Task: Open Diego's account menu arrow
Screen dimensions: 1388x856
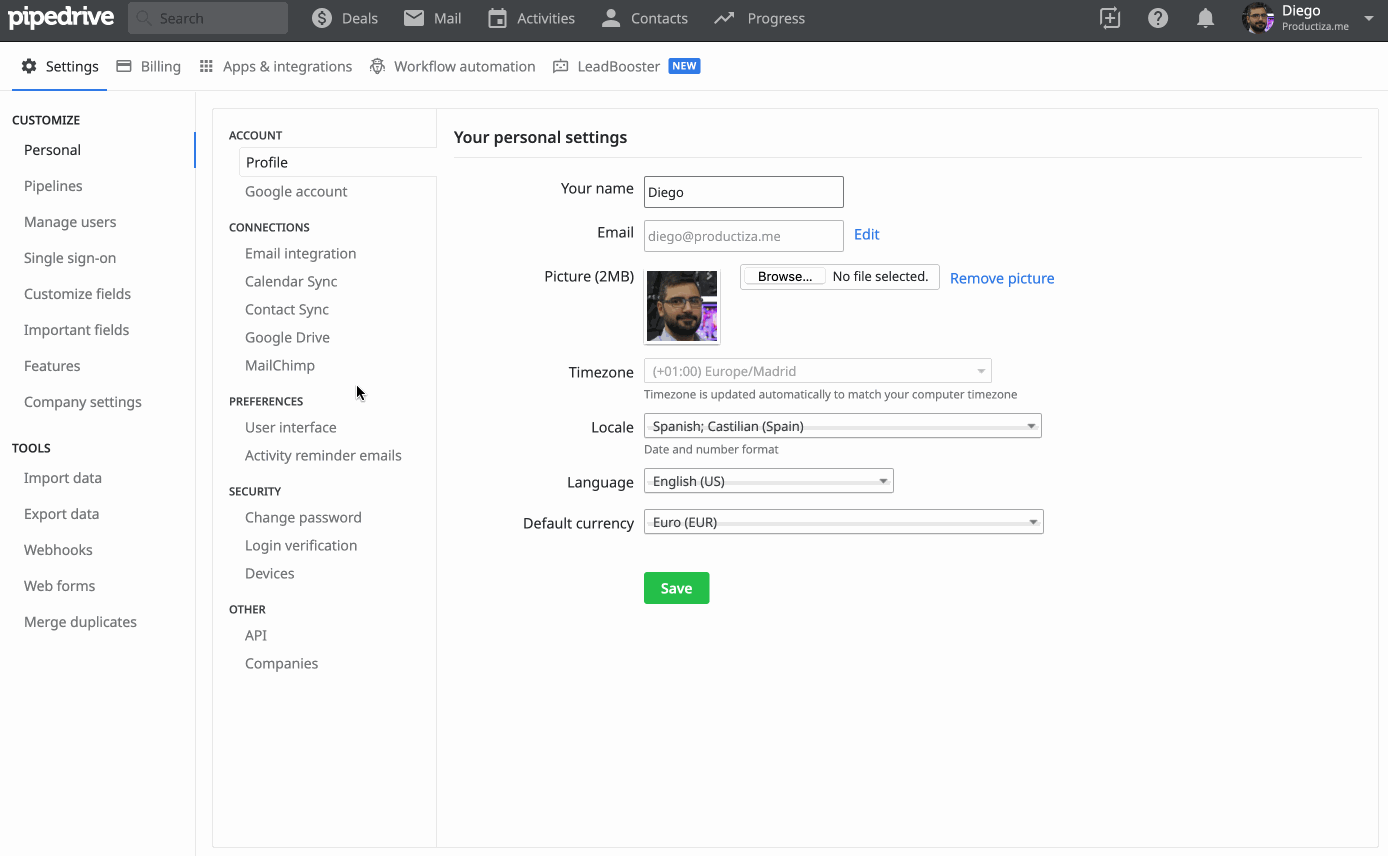Action: point(1369,18)
